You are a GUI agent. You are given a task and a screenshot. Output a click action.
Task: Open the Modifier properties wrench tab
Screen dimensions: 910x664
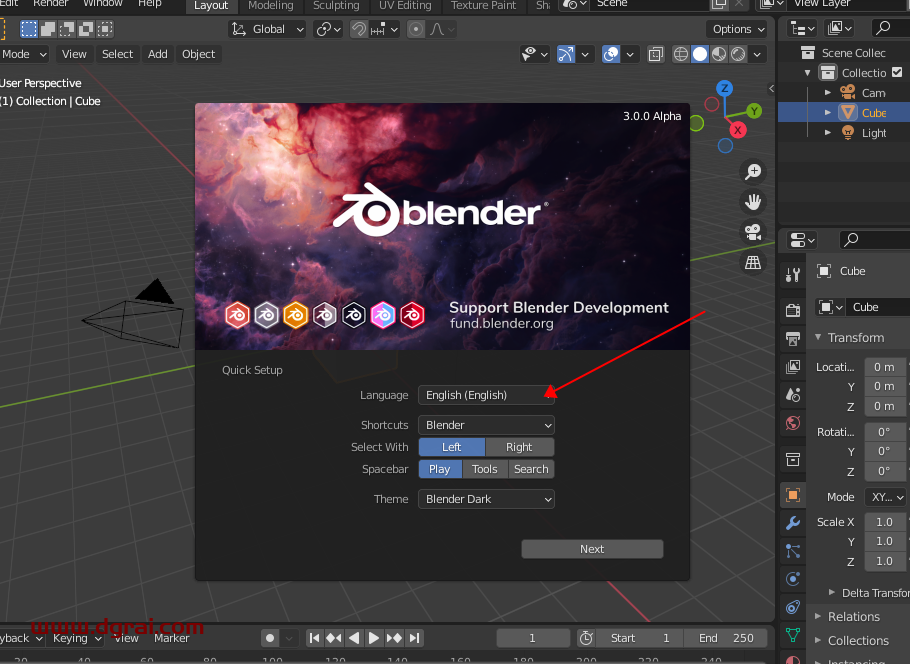coord(793,523)
